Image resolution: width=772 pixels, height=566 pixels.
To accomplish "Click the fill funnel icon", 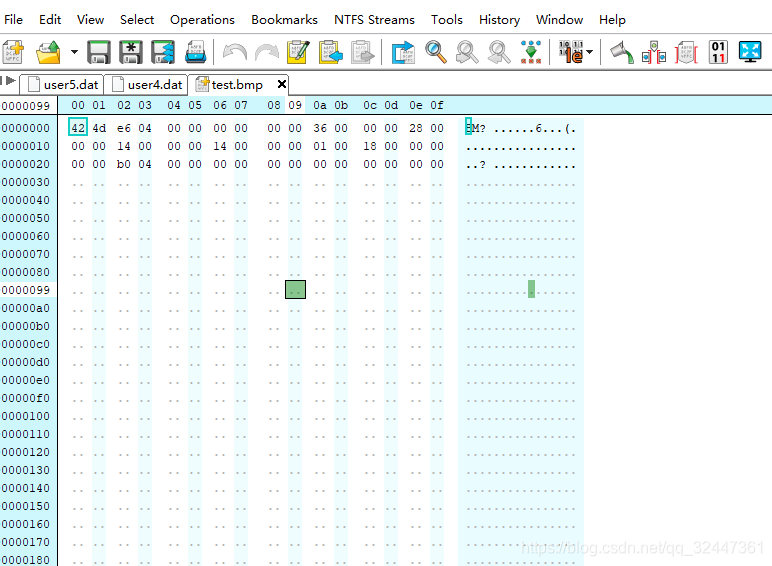I will [x=622, y=52].
